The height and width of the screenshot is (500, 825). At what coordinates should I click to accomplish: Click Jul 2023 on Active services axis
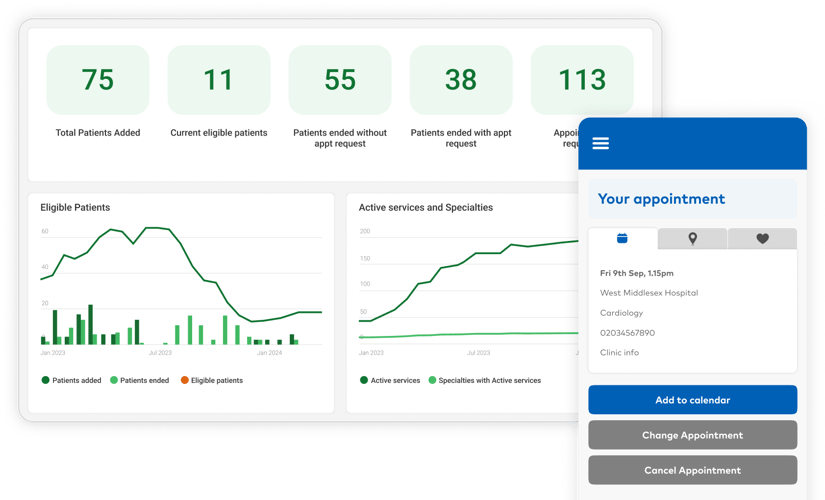tap(478, 353)
